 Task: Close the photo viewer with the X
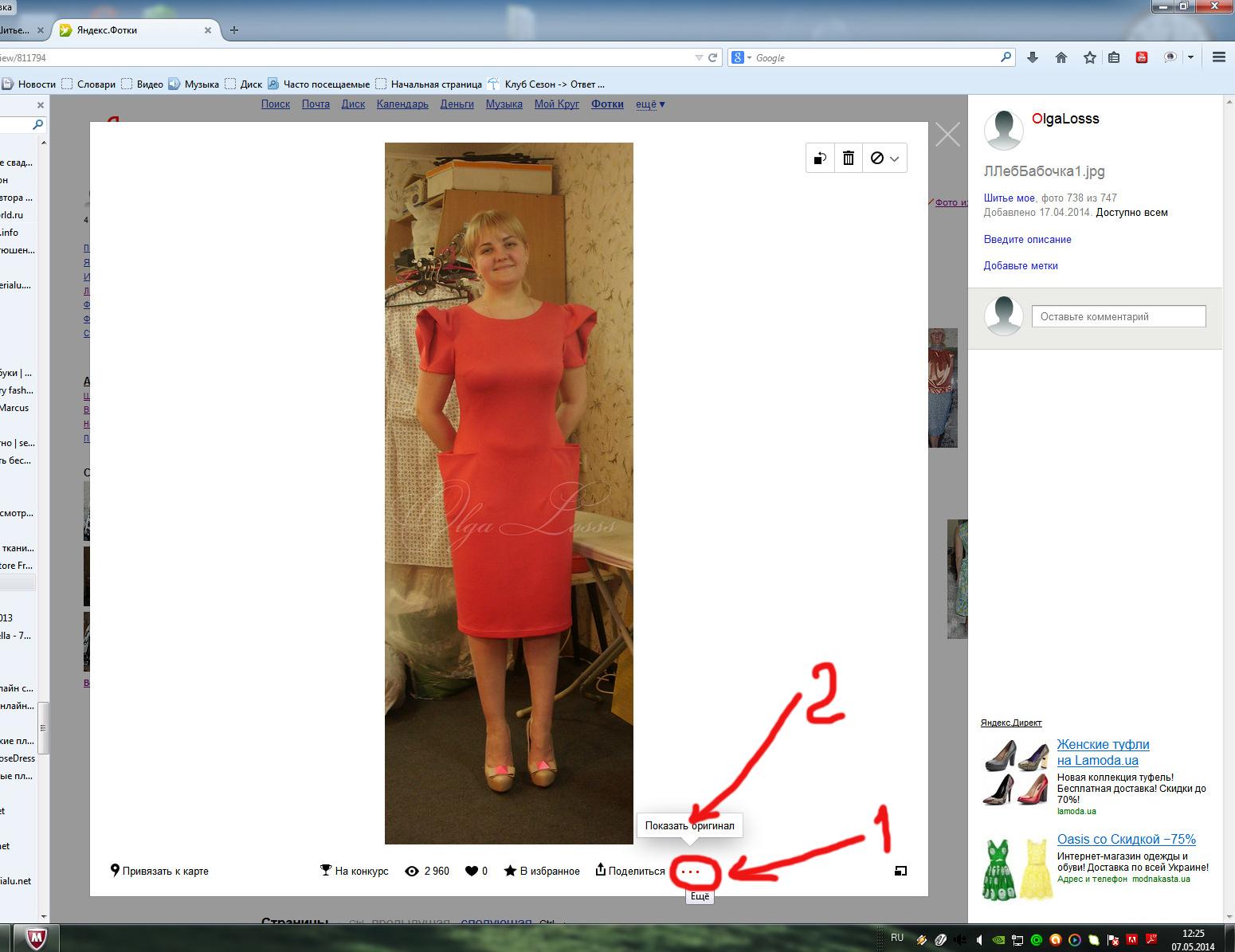pos(947,135)
